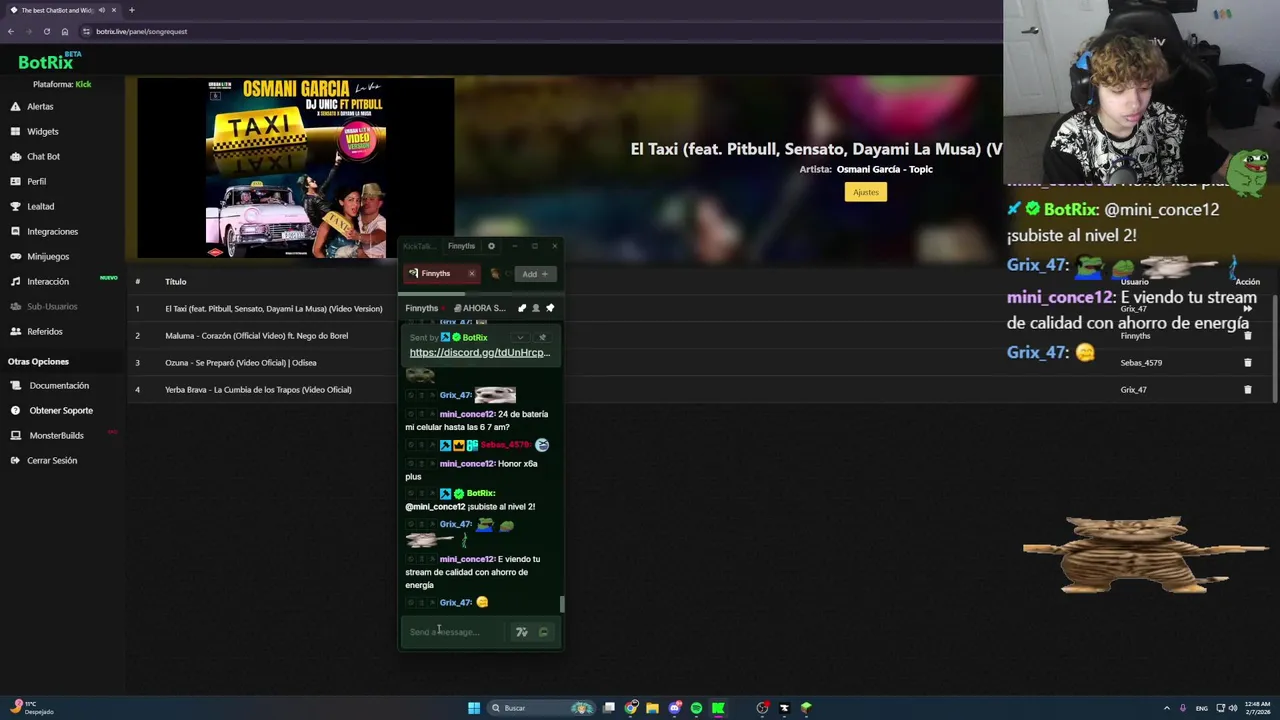Click the pin icon in chat header

point(549,308)
